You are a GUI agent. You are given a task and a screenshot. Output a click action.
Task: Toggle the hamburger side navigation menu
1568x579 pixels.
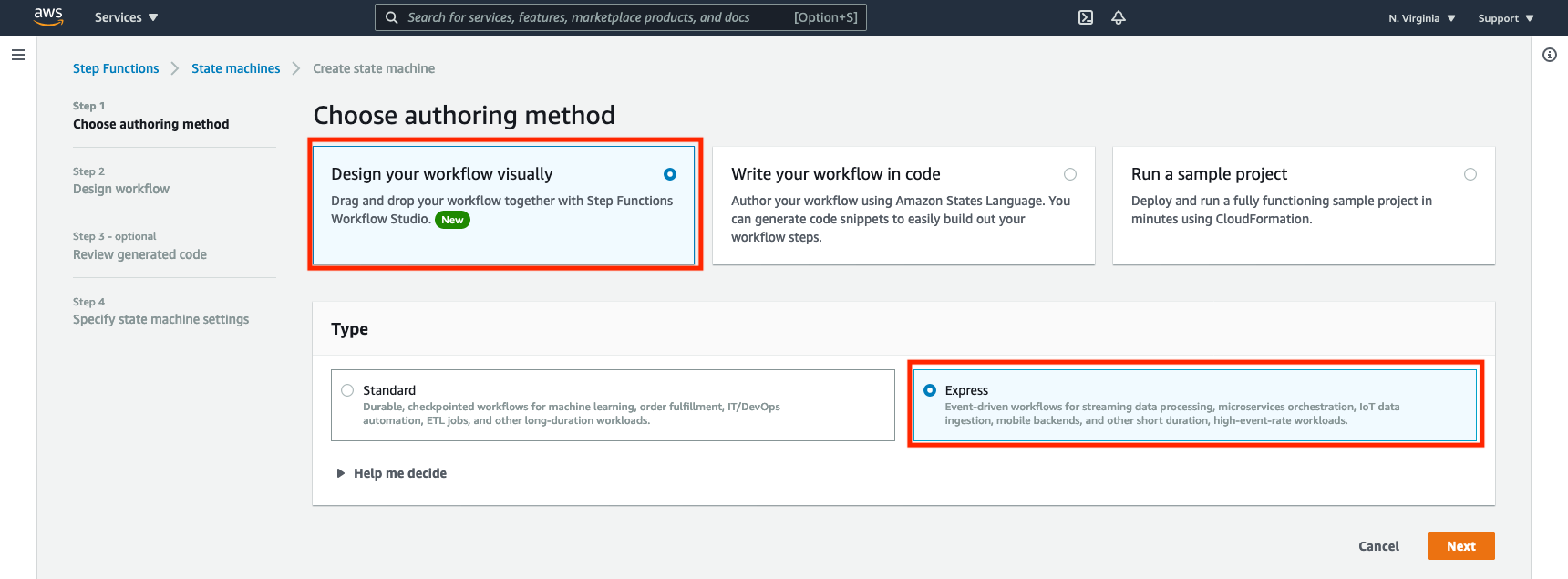coord(17,55)
